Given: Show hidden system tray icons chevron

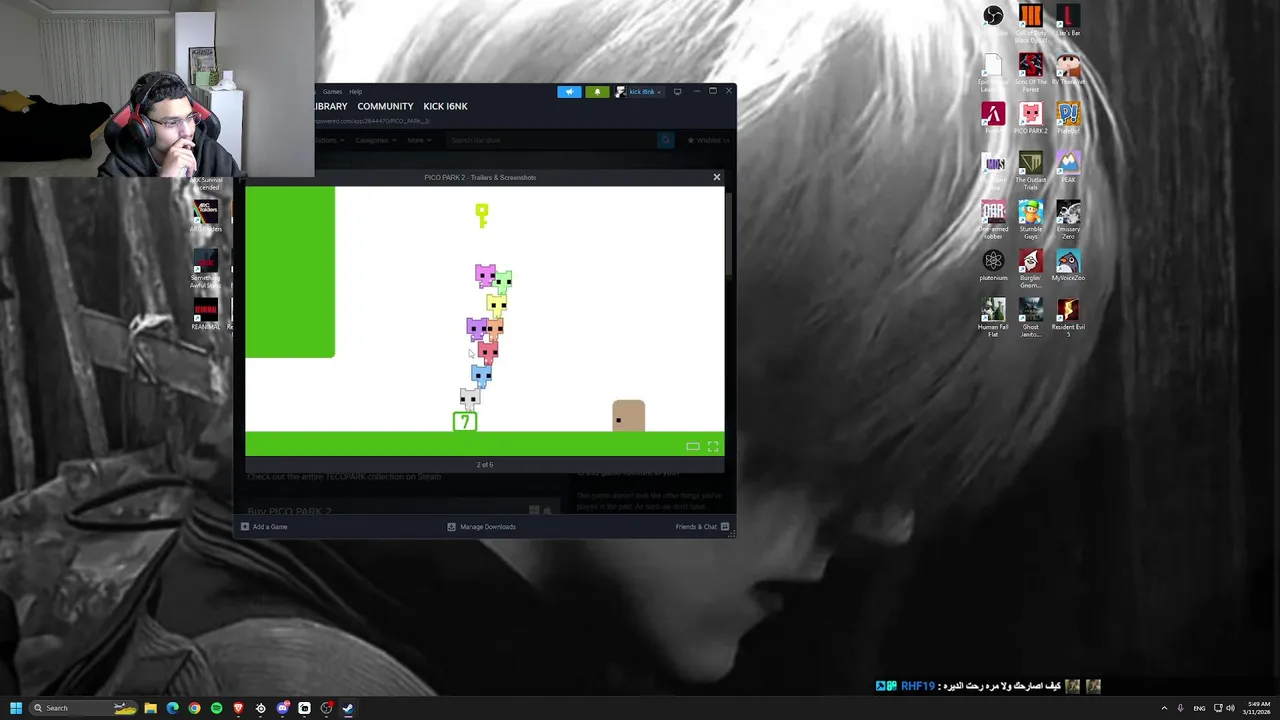Looking at the screenshot, I should (1164, 708).
